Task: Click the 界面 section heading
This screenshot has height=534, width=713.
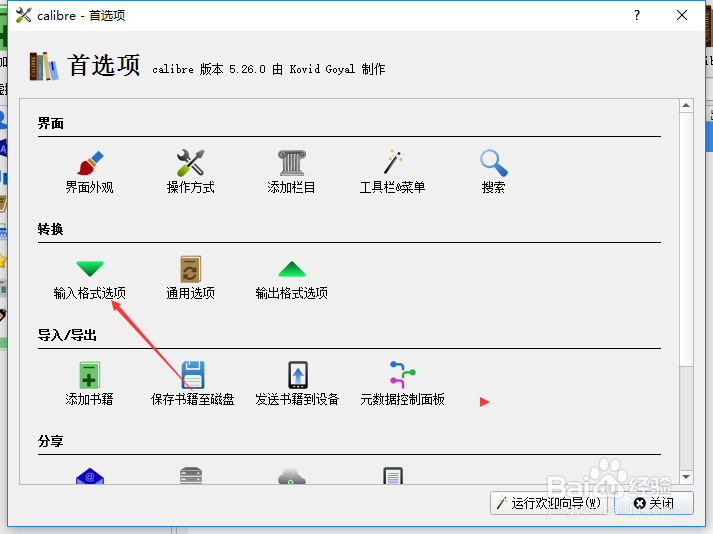Action: (x=50, y=123)
